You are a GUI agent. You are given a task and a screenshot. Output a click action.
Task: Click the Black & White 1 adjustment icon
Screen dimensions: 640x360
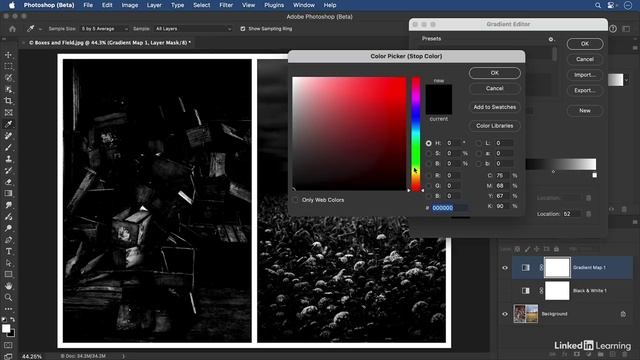pyautogui.click(x=526, y=291)
